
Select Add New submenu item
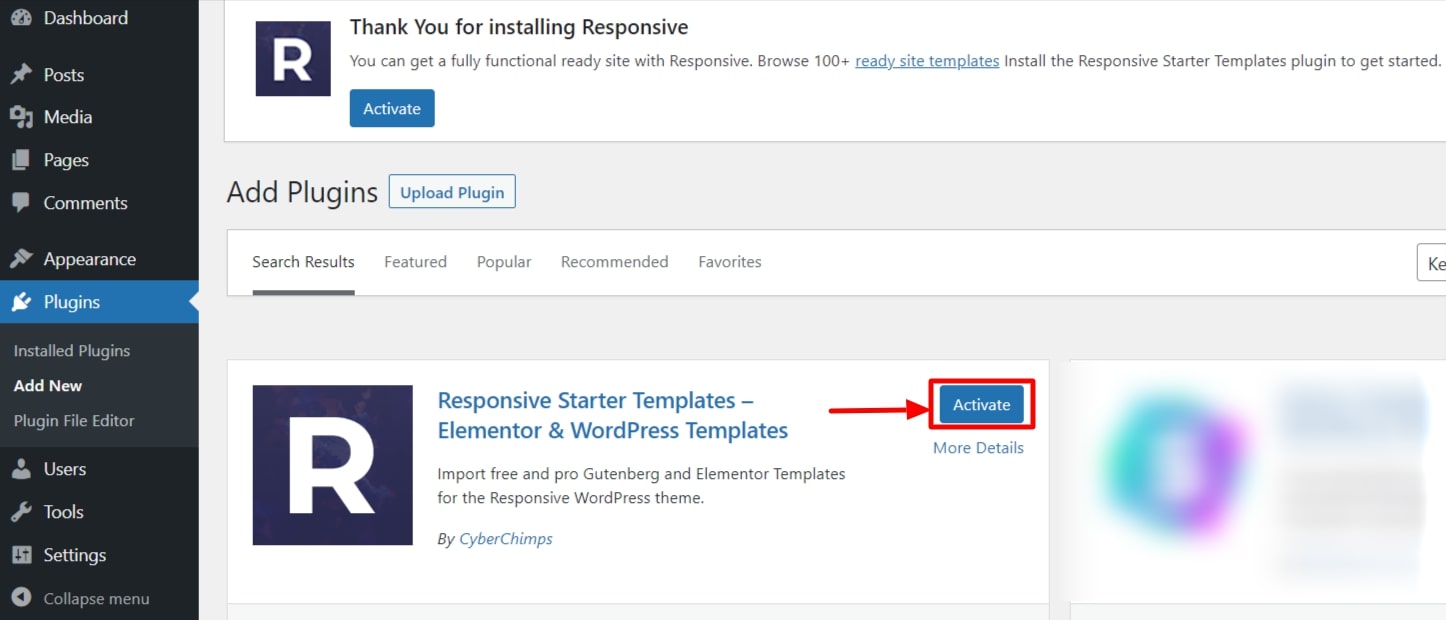click(48, 386)
